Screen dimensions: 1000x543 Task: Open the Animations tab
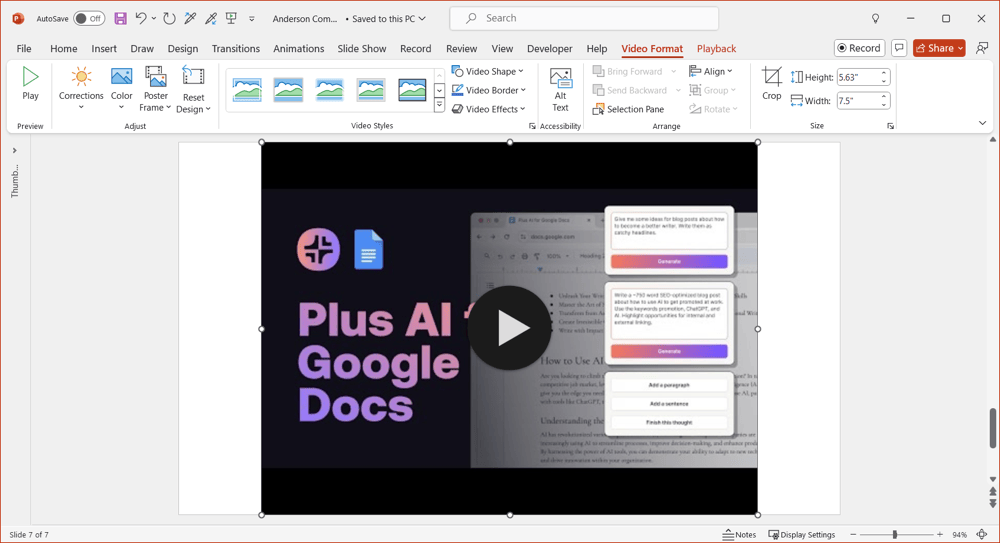coord(298,48)
